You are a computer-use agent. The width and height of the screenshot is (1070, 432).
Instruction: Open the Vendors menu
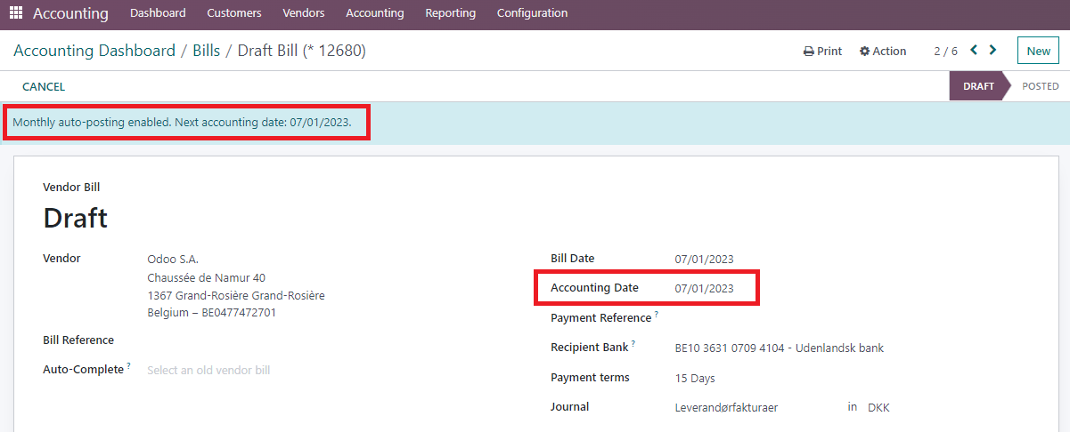tap(303, 13)
